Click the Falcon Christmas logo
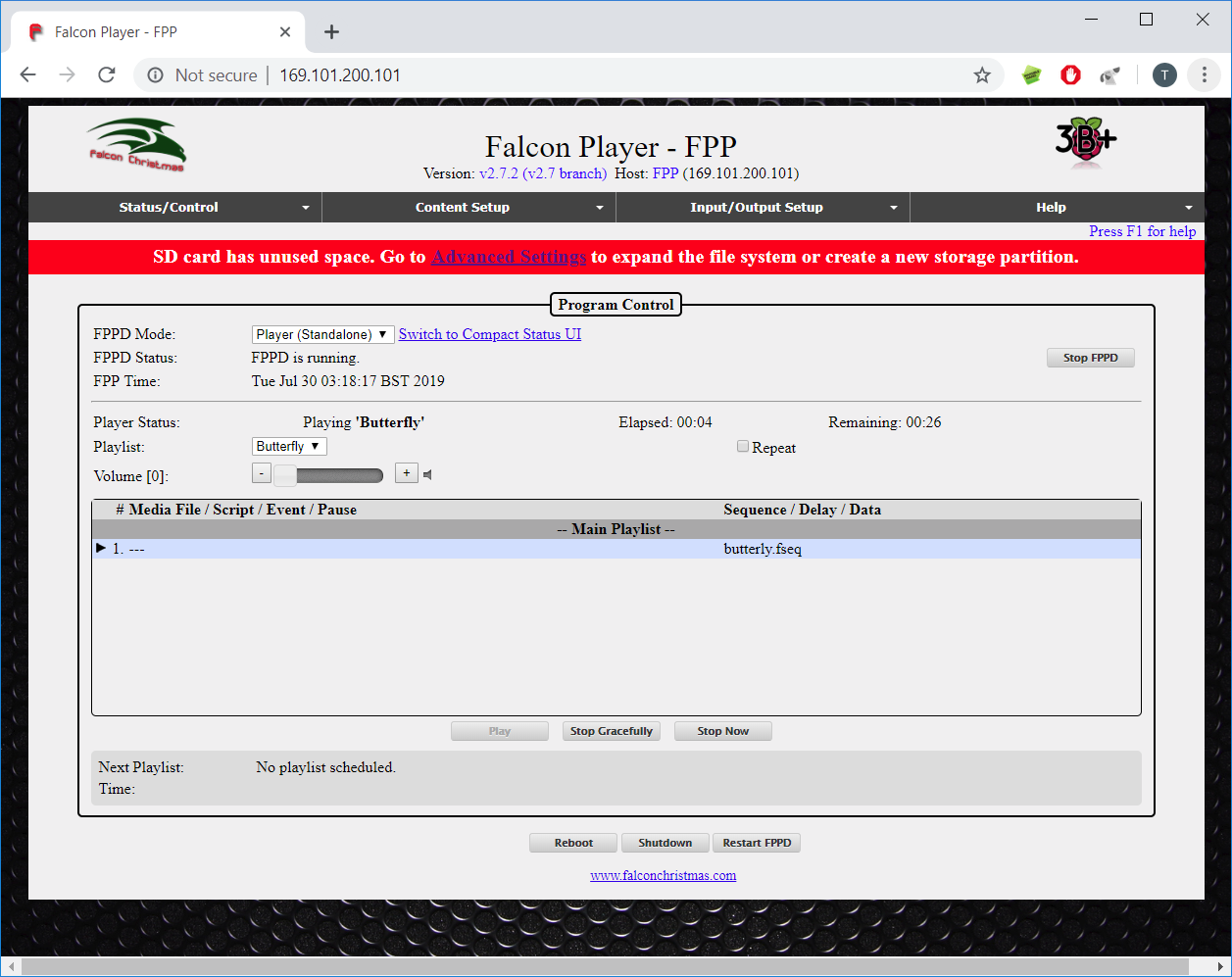The height and width of the screenshot is (977, 1232). pyautogui.click(x=137, y=145)
